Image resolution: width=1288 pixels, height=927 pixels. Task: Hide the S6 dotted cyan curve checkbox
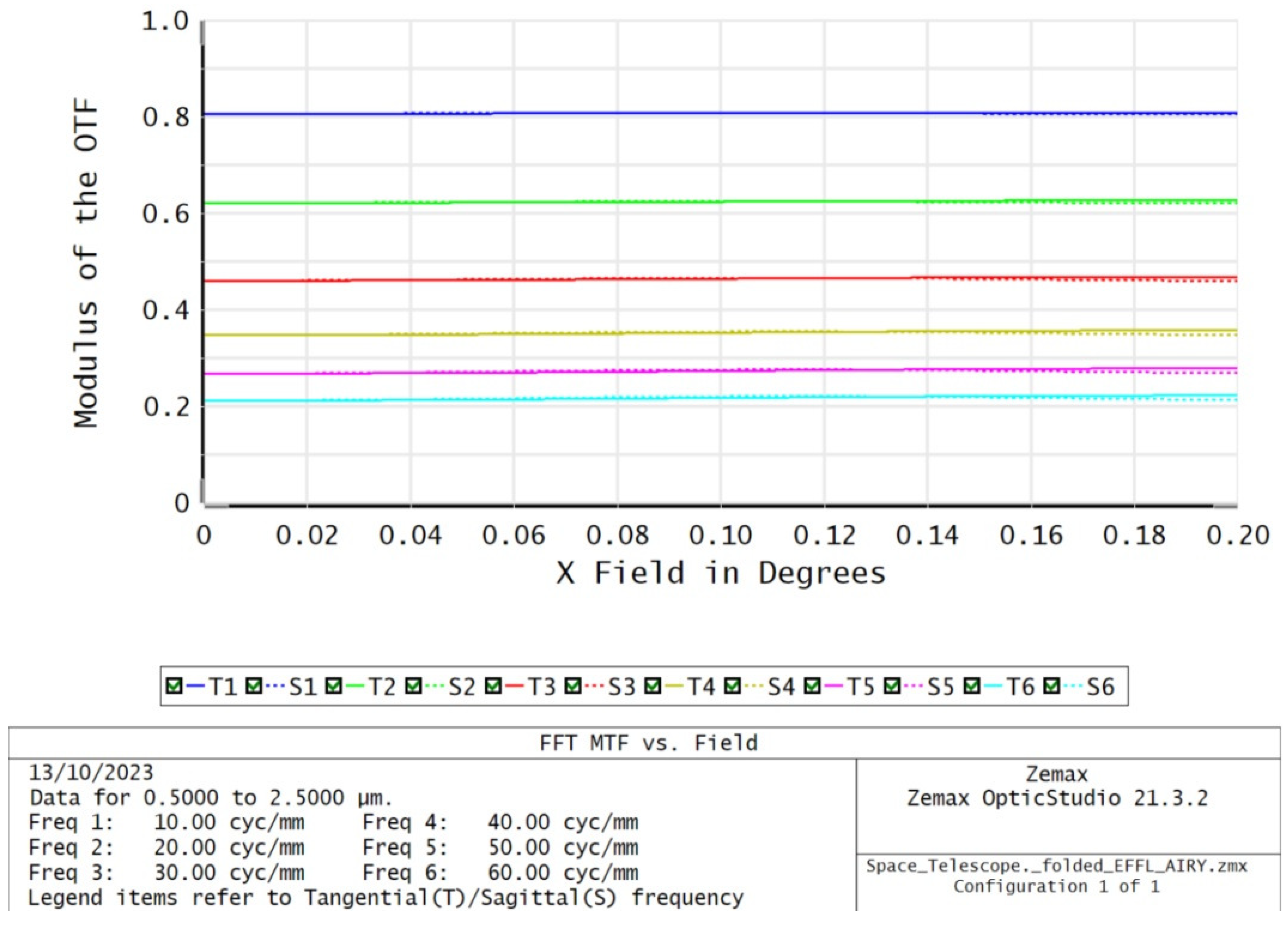[1052, 686]
